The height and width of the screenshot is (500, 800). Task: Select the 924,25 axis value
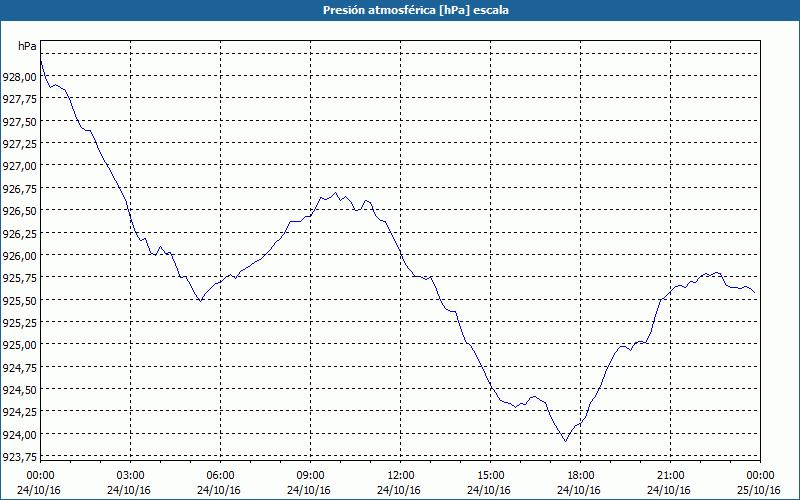coord(20,412)
